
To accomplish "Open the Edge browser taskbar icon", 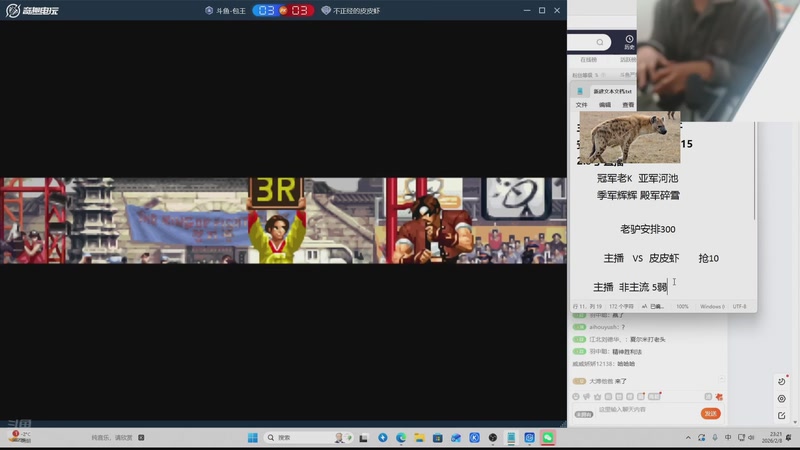I will pos(401,438).
